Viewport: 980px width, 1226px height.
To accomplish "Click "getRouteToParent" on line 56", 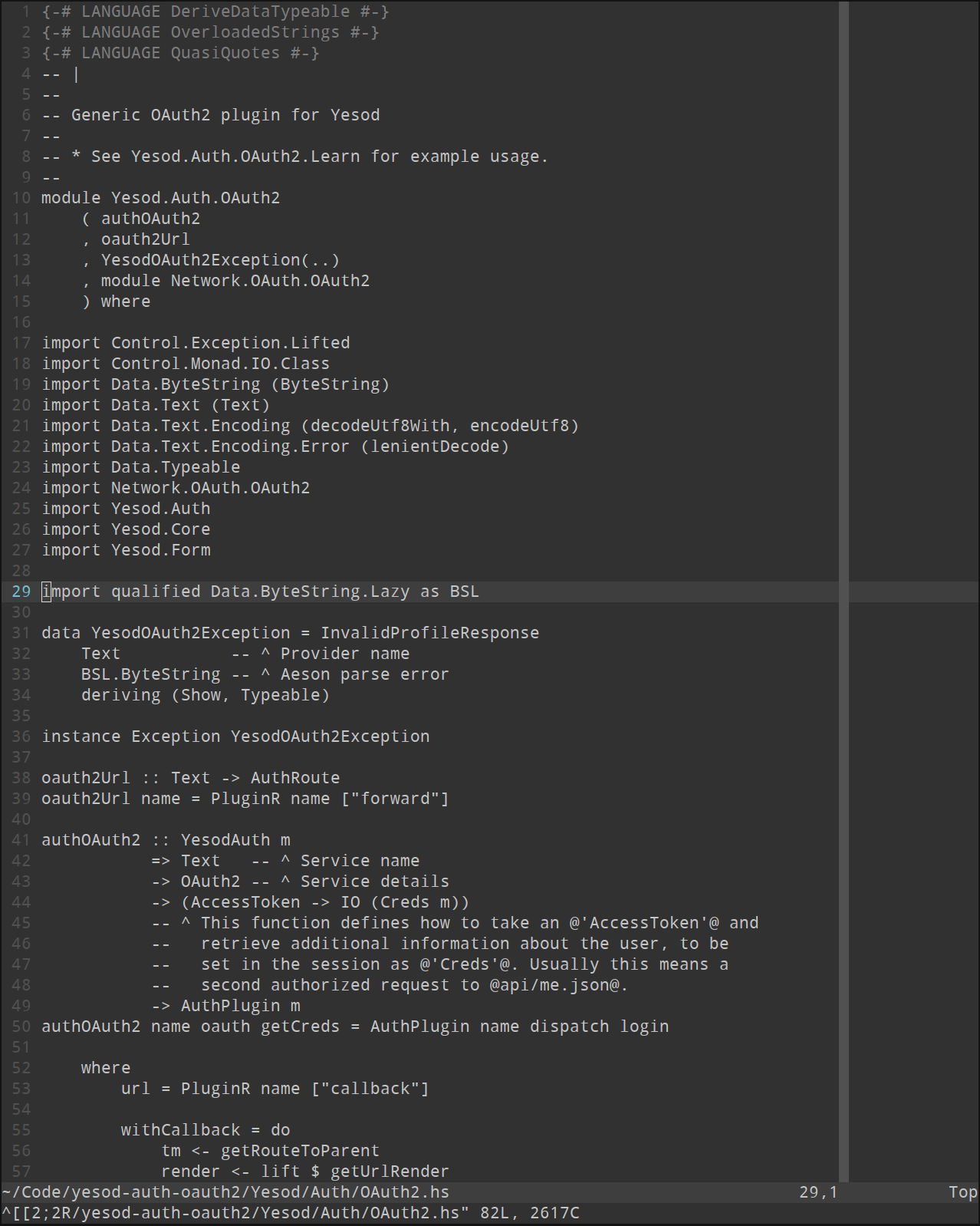I will coord(300,1151).
